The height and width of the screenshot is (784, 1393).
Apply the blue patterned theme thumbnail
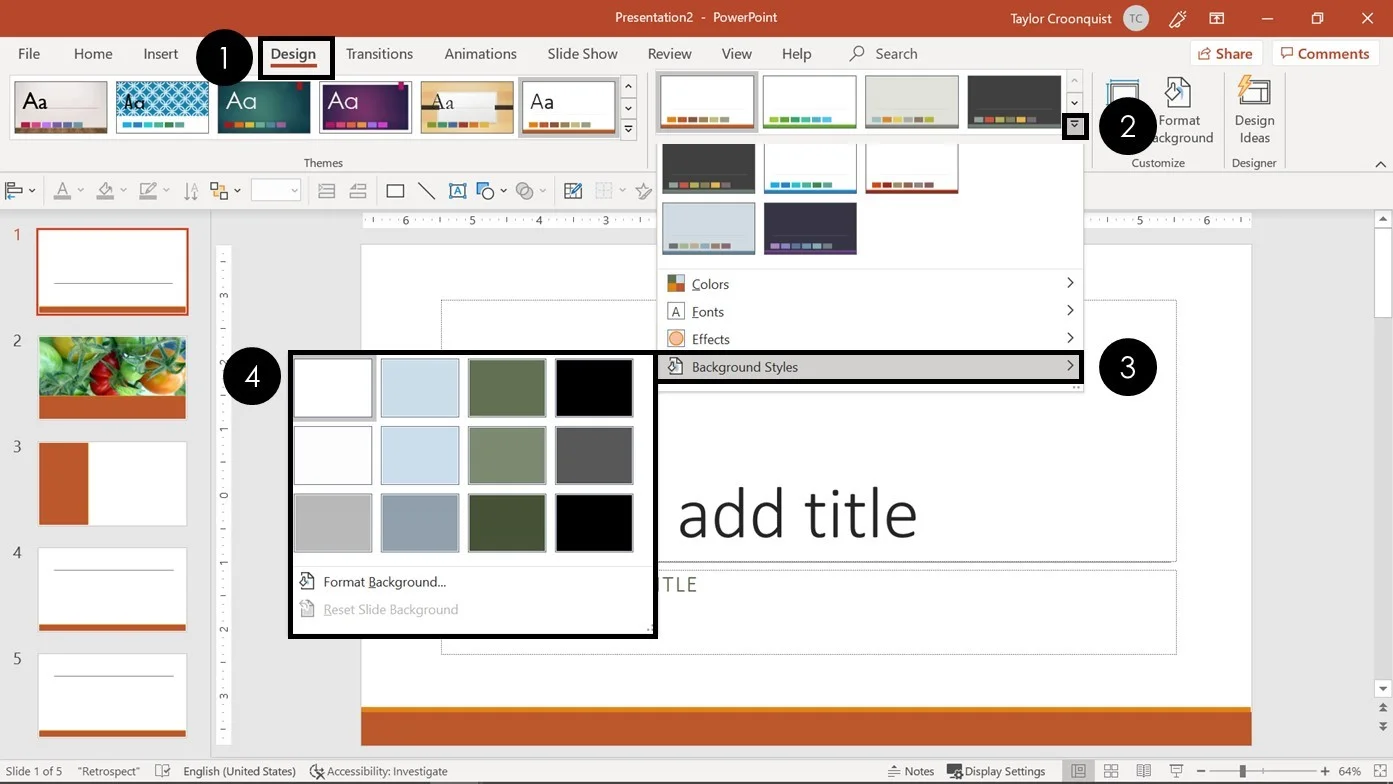pos(162,107)
